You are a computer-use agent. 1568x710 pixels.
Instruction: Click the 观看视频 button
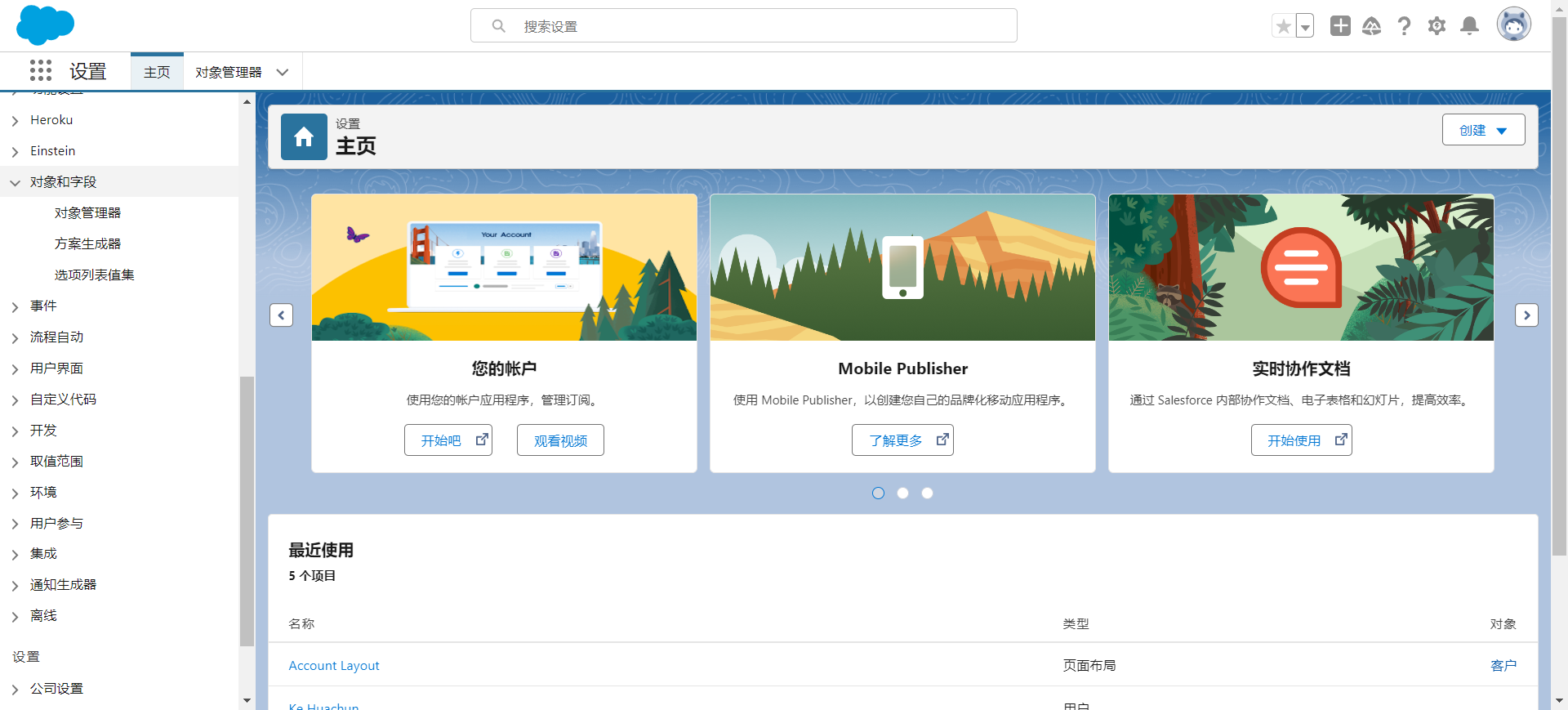[x=560, y=440]
